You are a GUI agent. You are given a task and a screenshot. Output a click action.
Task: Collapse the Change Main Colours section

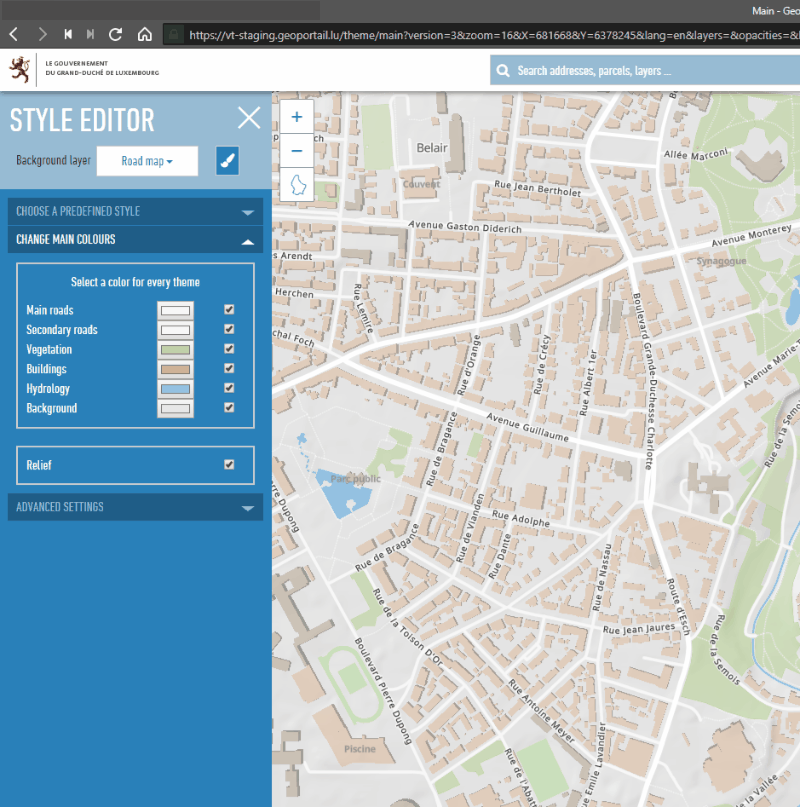coord(135,240)
